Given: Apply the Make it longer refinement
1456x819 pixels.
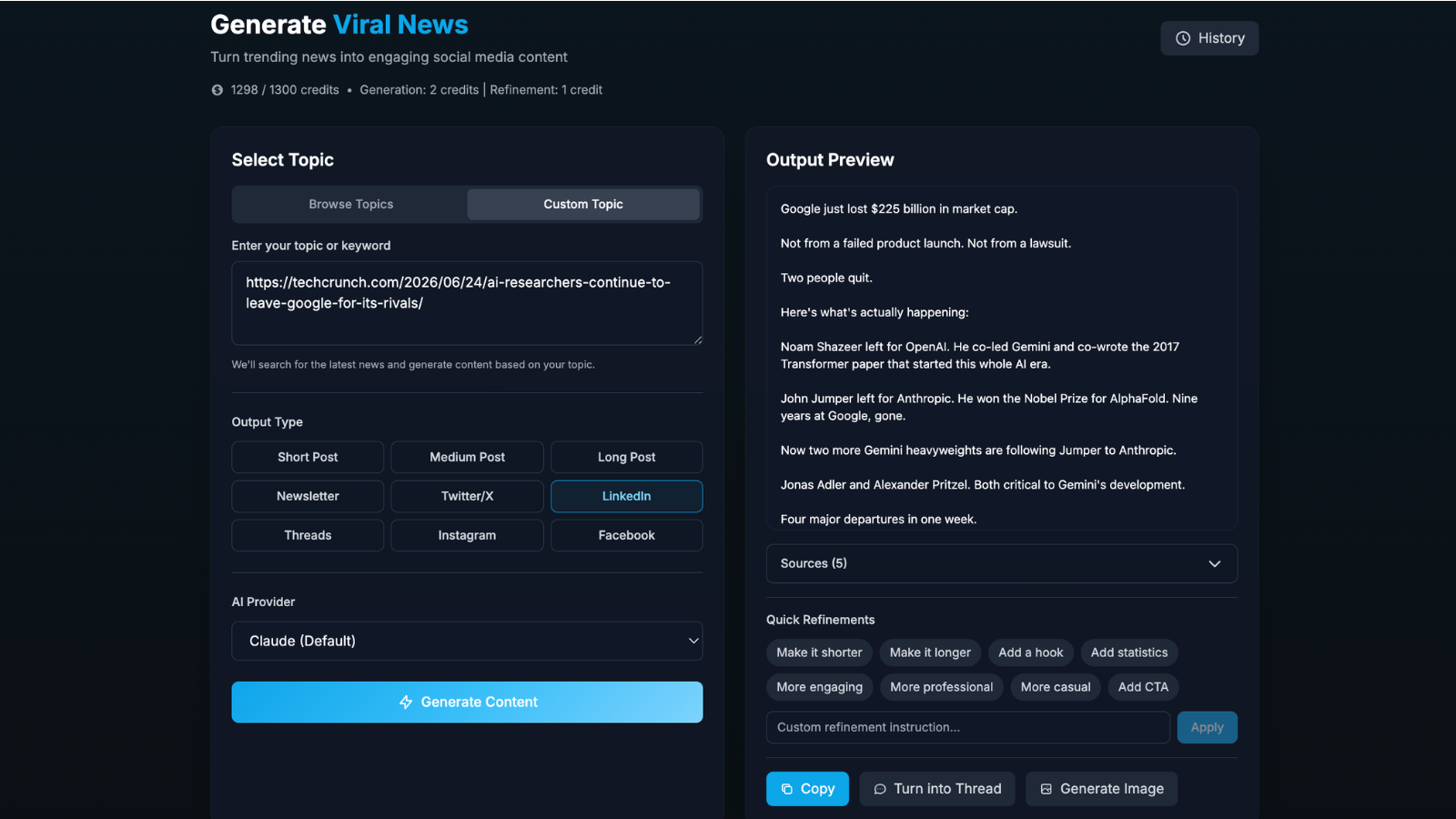Looking at the screenshot, I should coord(930,652).
